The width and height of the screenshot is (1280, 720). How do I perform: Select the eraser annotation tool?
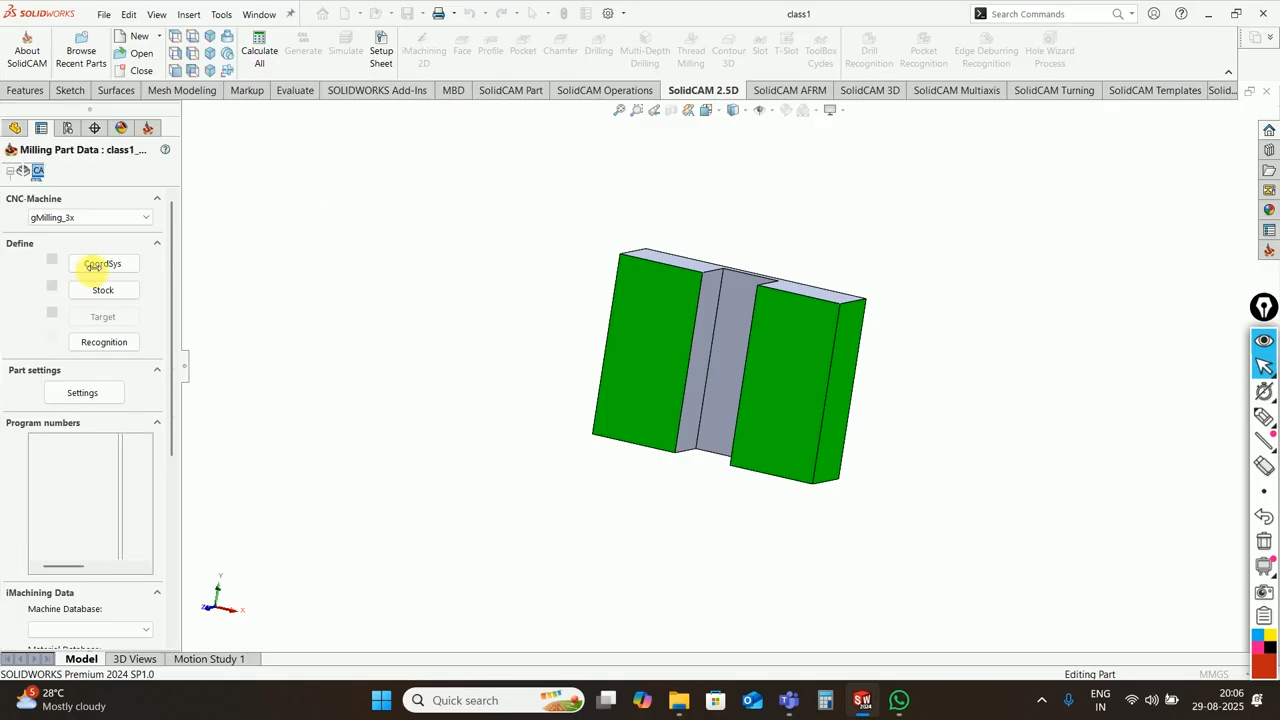[1264, 466]
